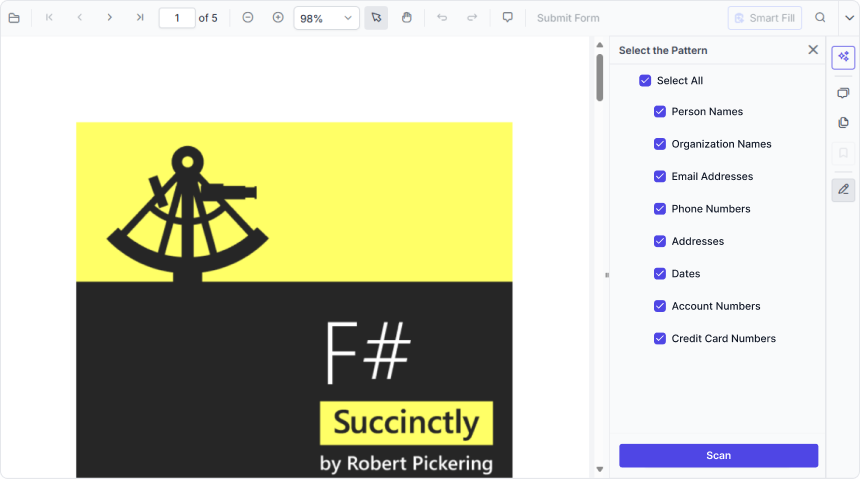Click the Submit Form button

[x=568, y=18]
